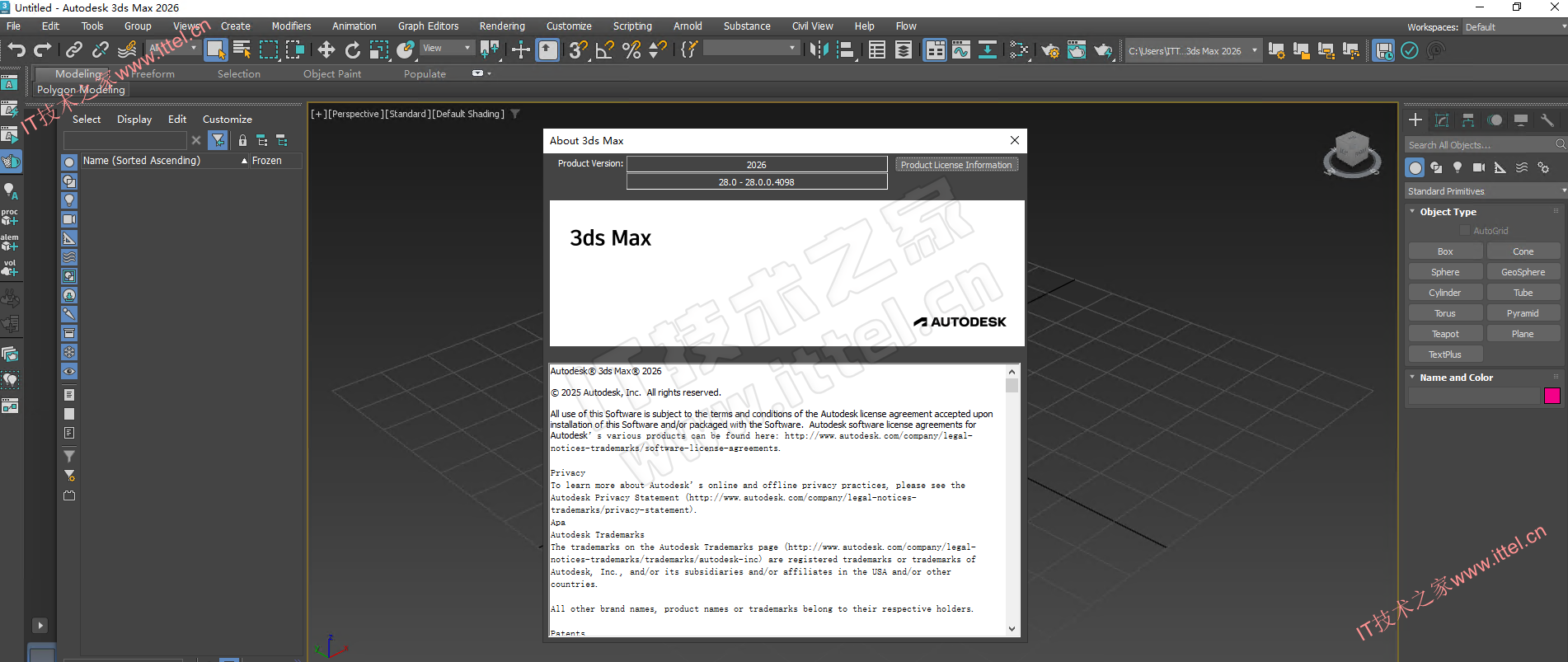Activate Bind to Space Warp tool
This screenshot has width=1568, height=662.
127,50
